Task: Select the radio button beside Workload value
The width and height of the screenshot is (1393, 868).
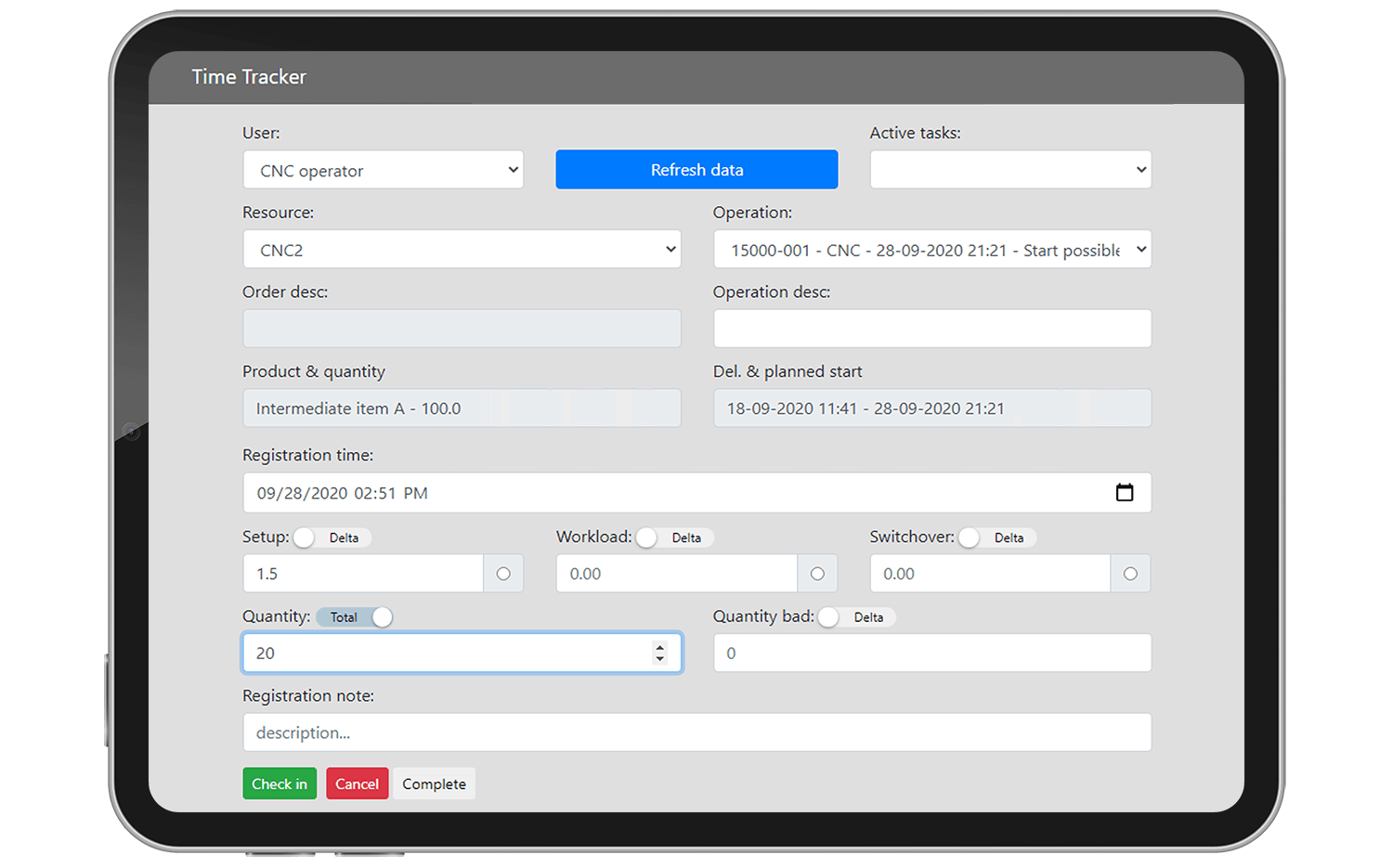Action: (x=816, y=573)
